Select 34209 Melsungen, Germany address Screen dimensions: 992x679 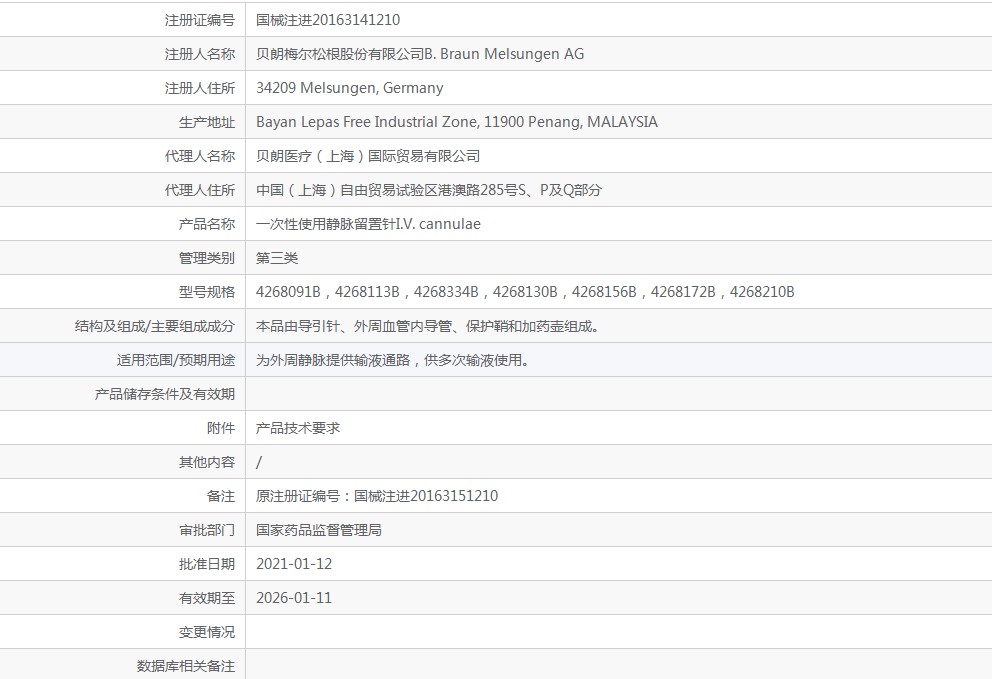(349, 88)
